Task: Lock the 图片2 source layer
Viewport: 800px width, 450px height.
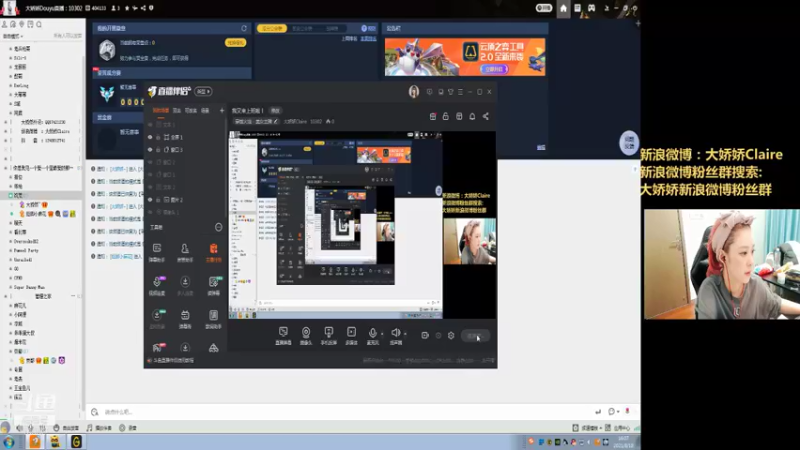Action: pos(158,200)
